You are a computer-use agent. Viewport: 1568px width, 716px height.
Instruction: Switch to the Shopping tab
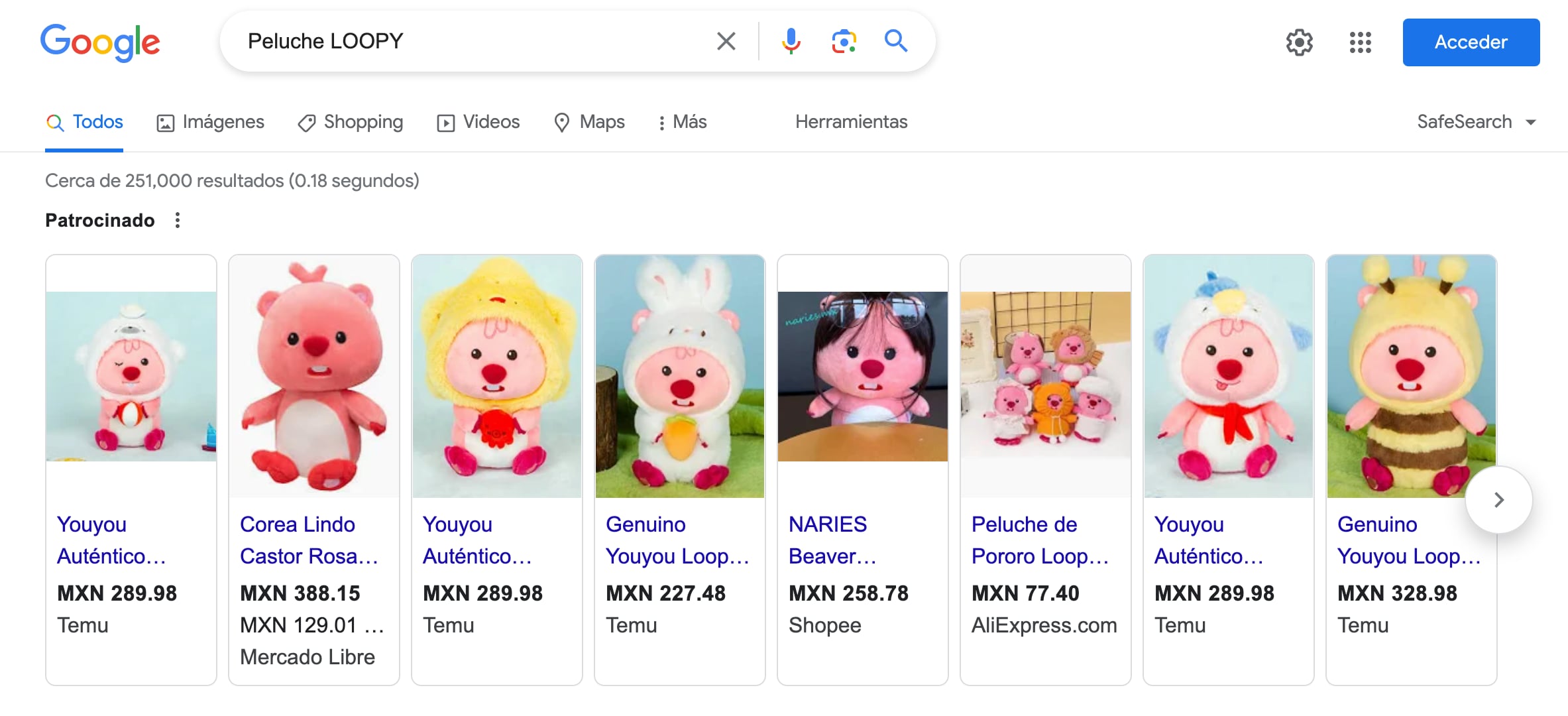(x=351, y=122)
